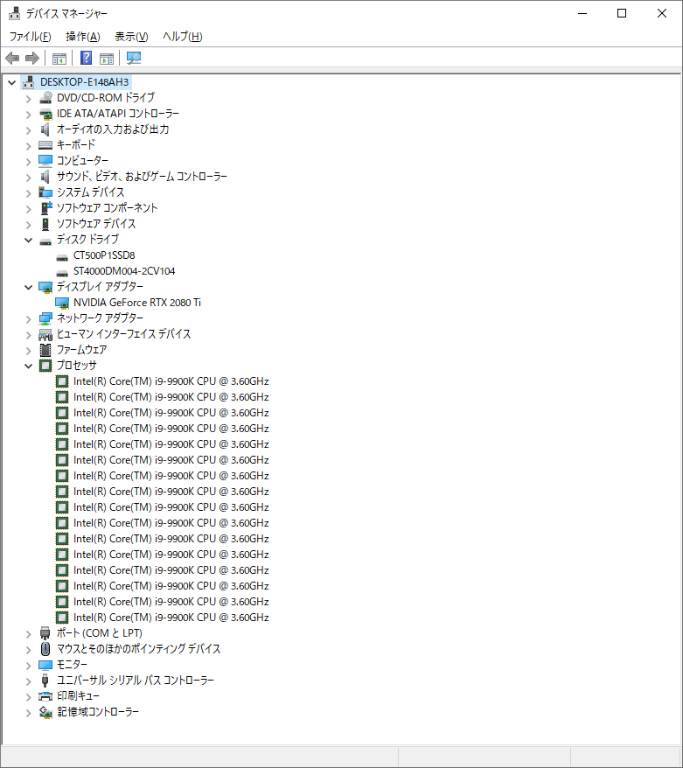This screenshot has width=683, height=768.
Task: Click the コンピューター monitor icon
Action: tap(46, 161)
